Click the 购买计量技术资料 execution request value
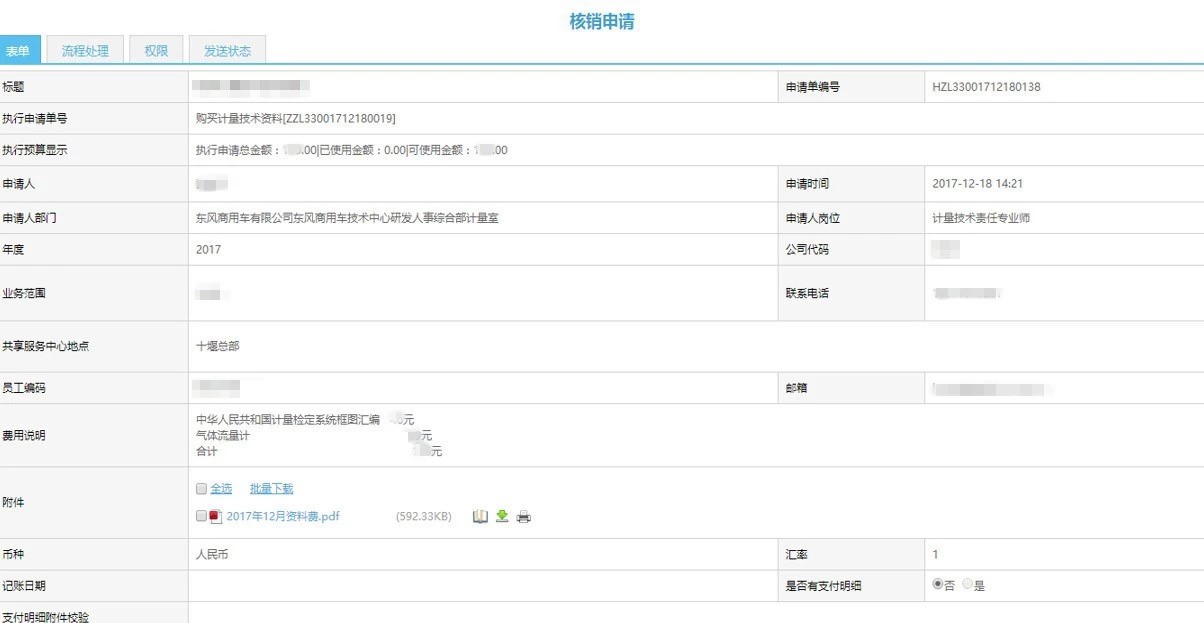The height and width of the screenshot is (623, 1204). [x=296, y=119]
